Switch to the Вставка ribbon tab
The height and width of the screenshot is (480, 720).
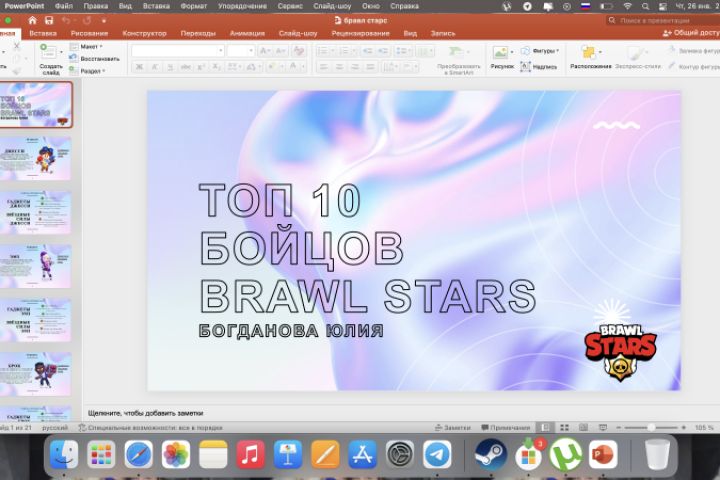pyautogui.click(x=43, y=33)
